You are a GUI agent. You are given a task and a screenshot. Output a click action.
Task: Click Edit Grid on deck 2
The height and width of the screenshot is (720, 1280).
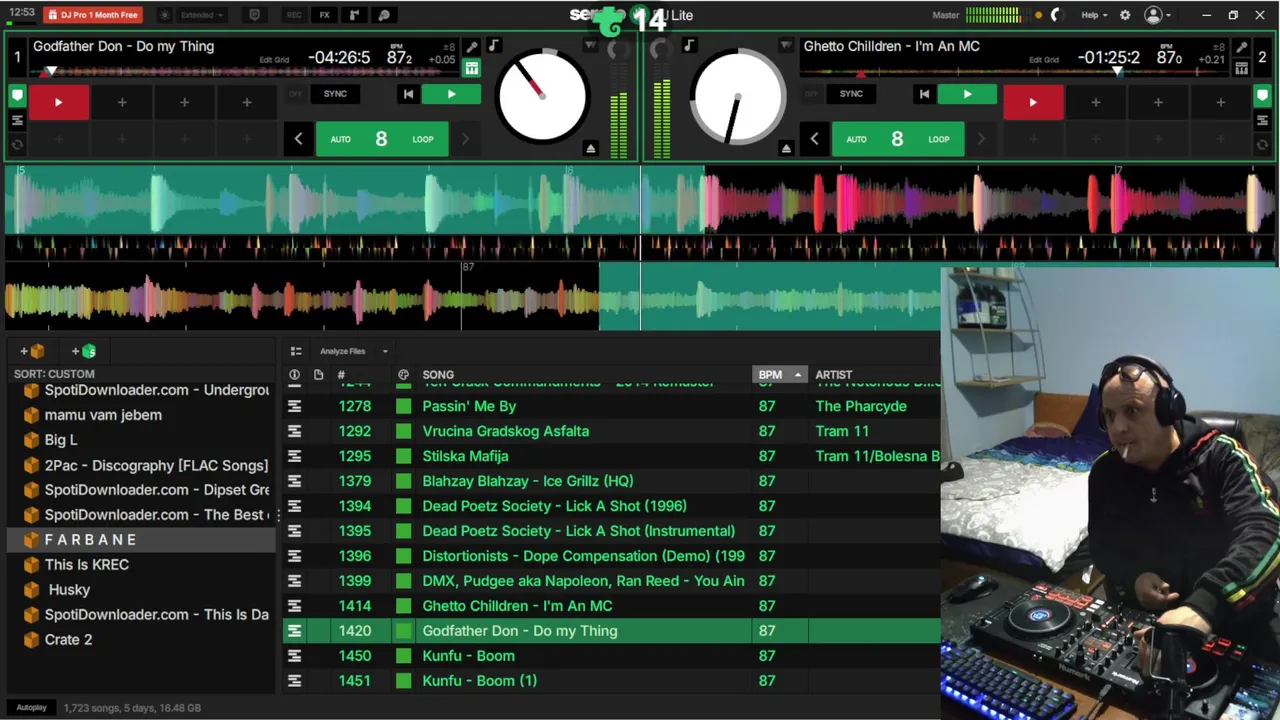(x=1043, y=60)
